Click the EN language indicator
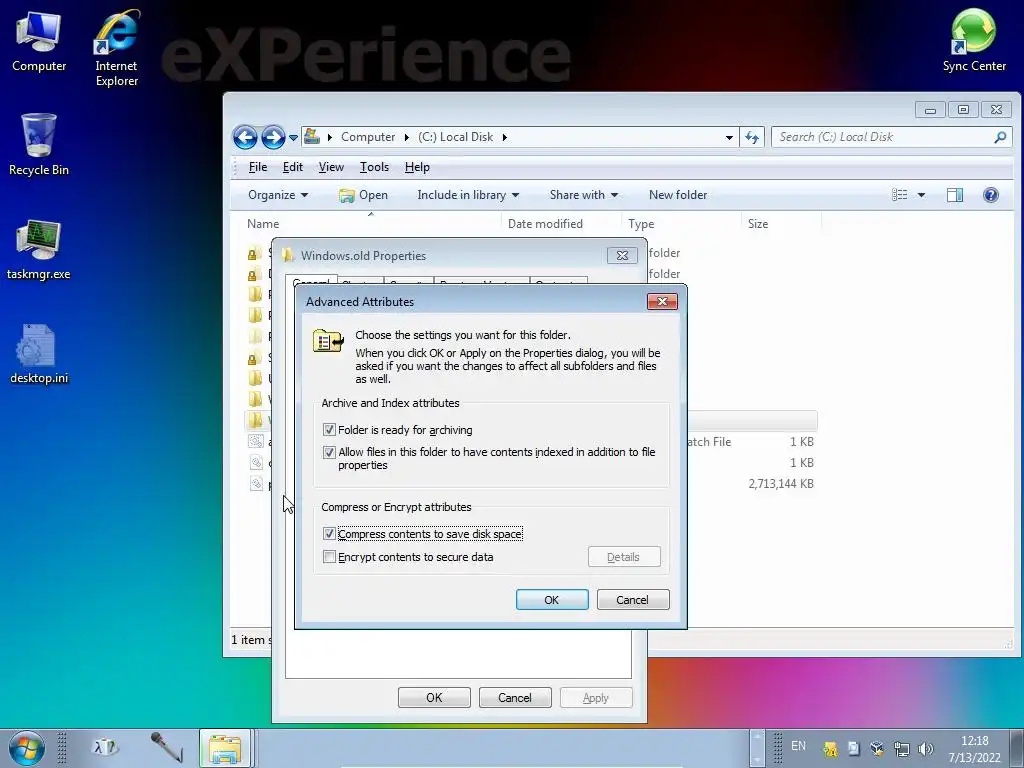Screen dimensions: 1024x768 [798, 746]
